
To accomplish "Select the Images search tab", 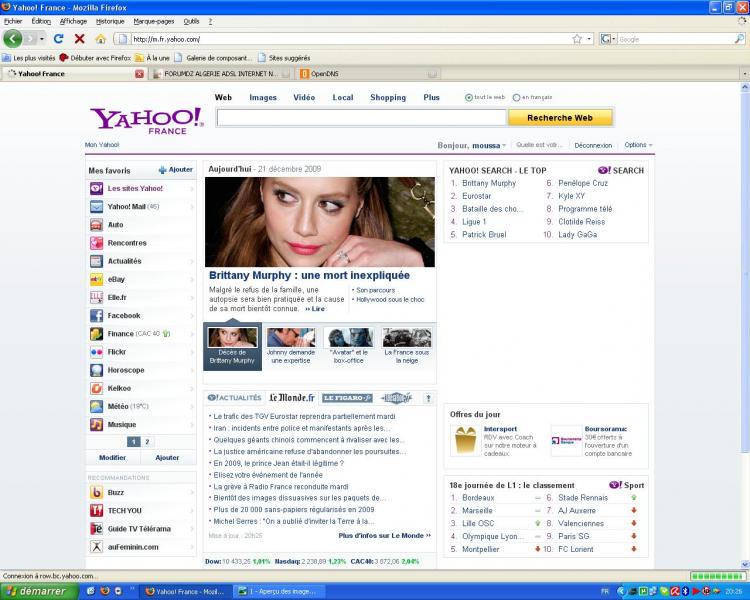I will point(263,98).
